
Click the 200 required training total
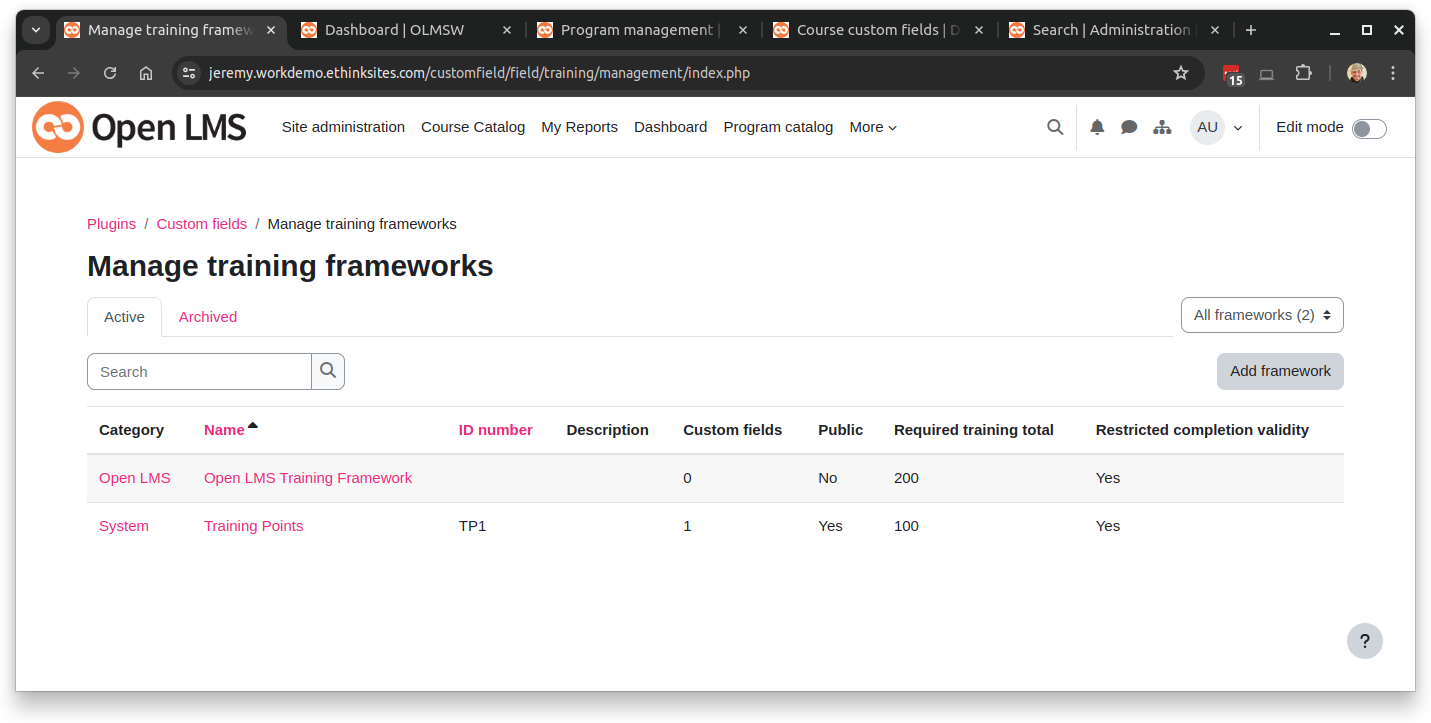pyautogui.click(x=906, y=478)
